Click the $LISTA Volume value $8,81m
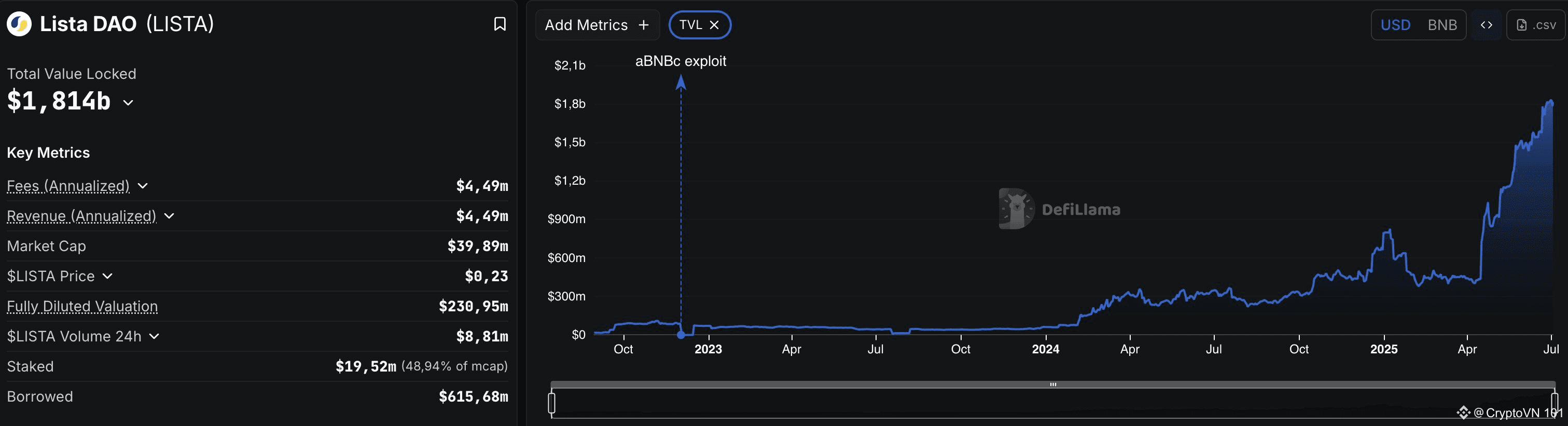Screen dimensions: 1568x426 482,337
